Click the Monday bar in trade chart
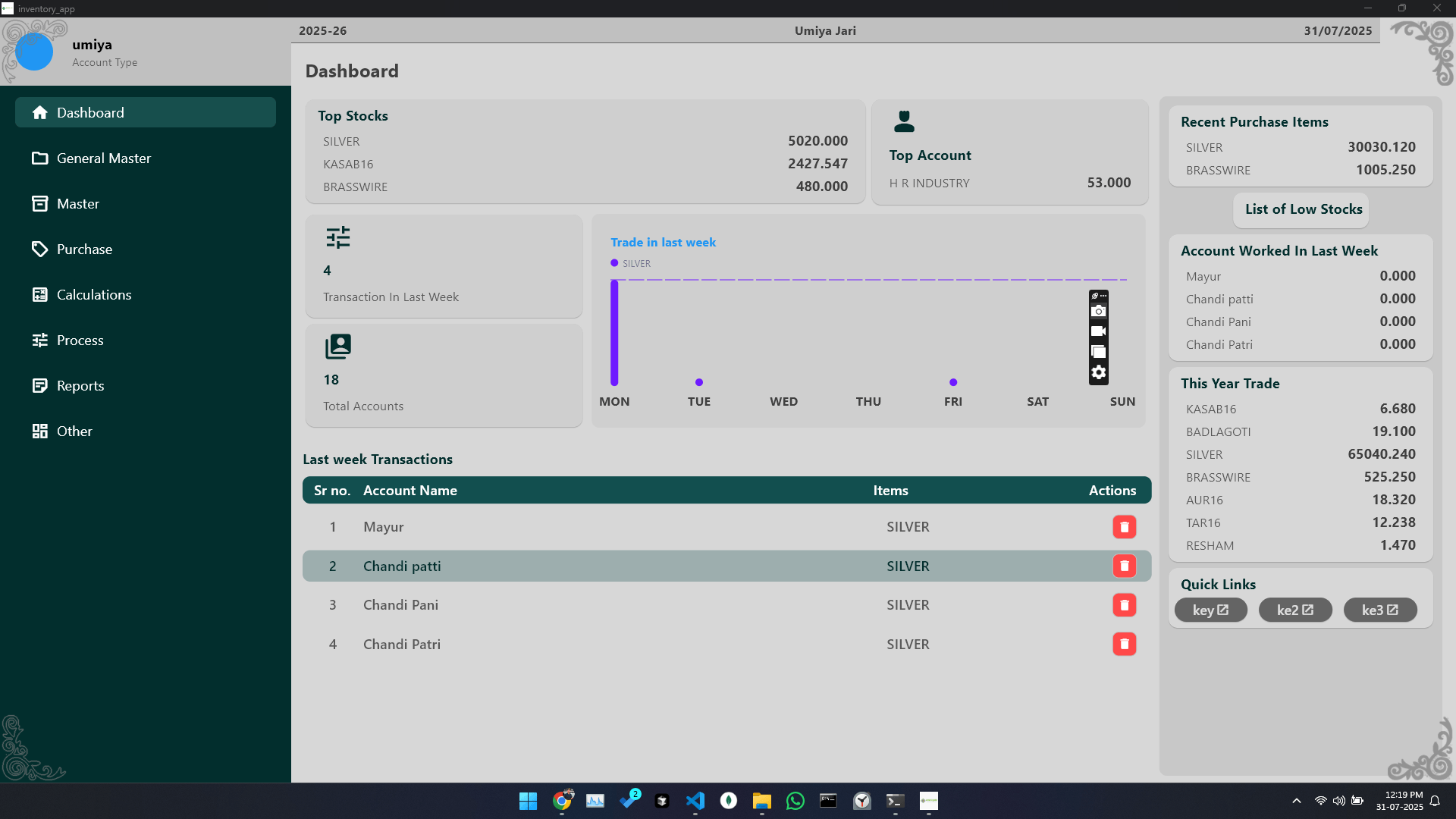The height and width of the screenshot is (819, 1456). pyautogui.click(x=614, y=334)
